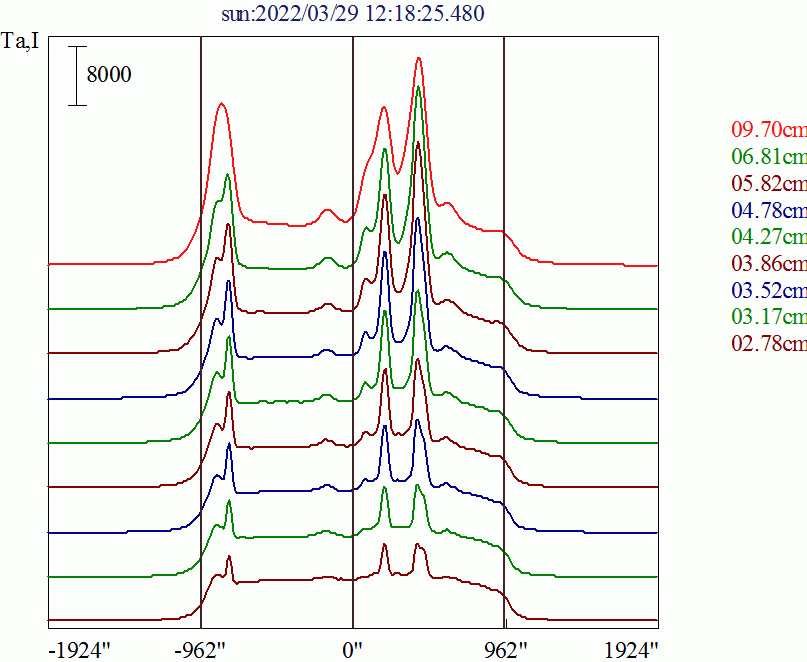Click the 8000 scale bar label
This screenshot has height=662, width=807.
pos(109,75)
